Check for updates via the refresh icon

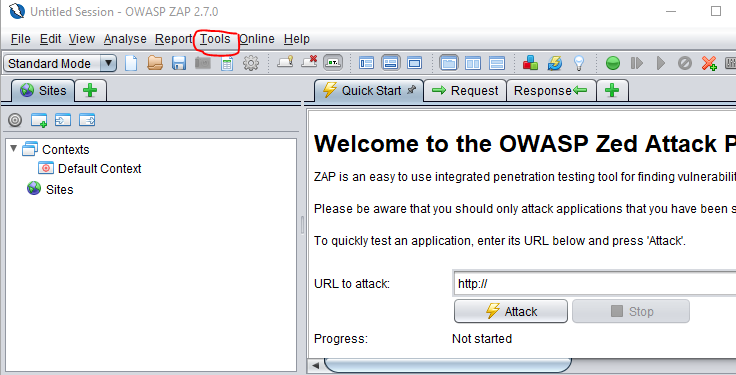pyautogui.click(x=555, y=63)
